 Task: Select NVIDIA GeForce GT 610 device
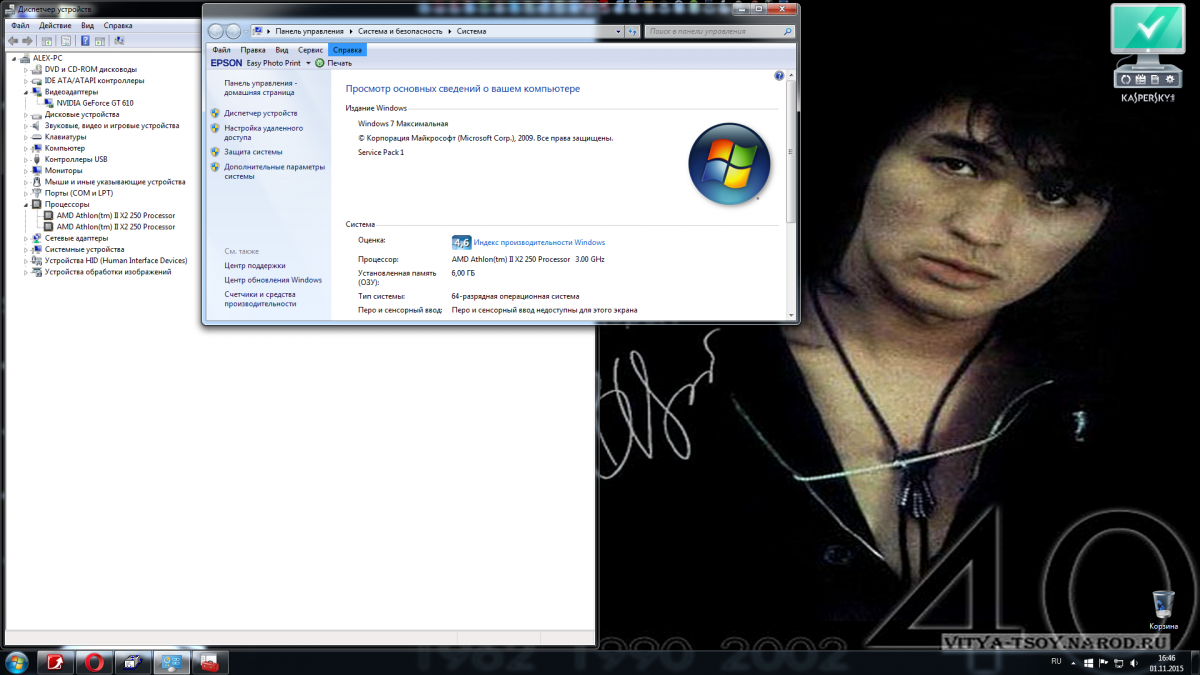pos(95,103)
